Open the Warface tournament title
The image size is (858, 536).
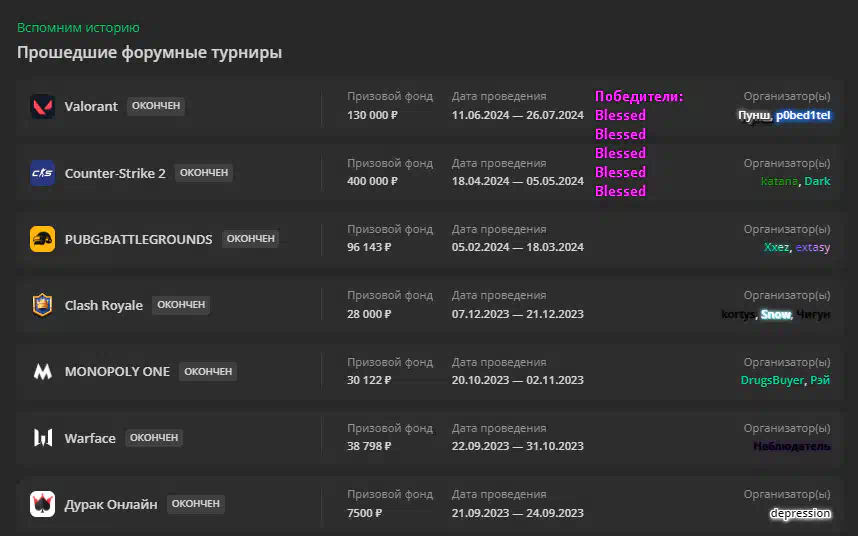[90, 438]
